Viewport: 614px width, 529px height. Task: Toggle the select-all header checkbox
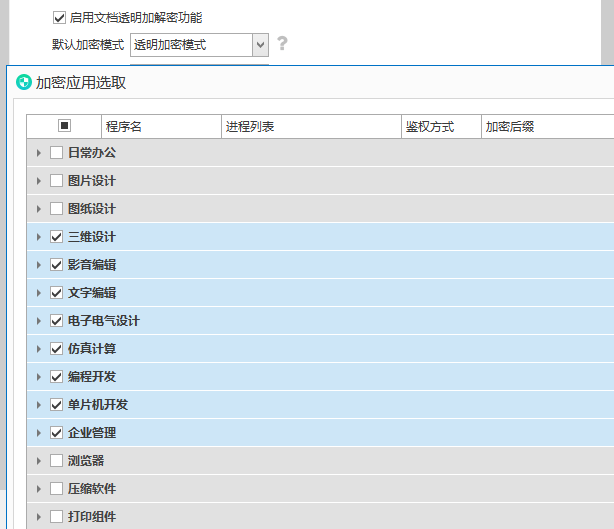[x=65, y=126]
